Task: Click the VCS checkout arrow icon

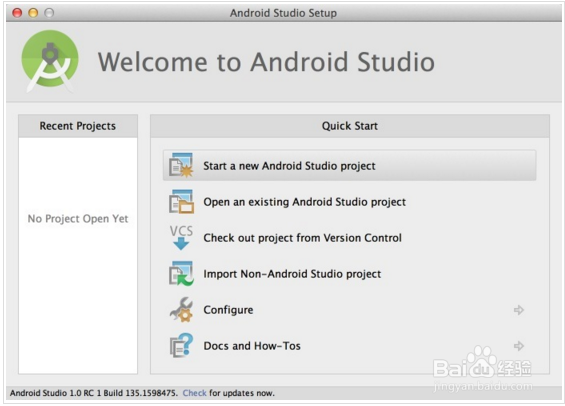Action: [181, 237]
